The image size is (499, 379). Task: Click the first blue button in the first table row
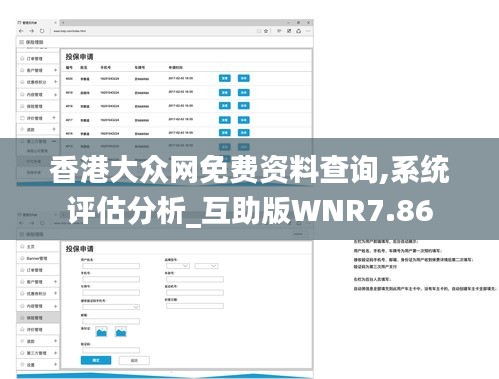pyautogui.click(x=225, y=78)
